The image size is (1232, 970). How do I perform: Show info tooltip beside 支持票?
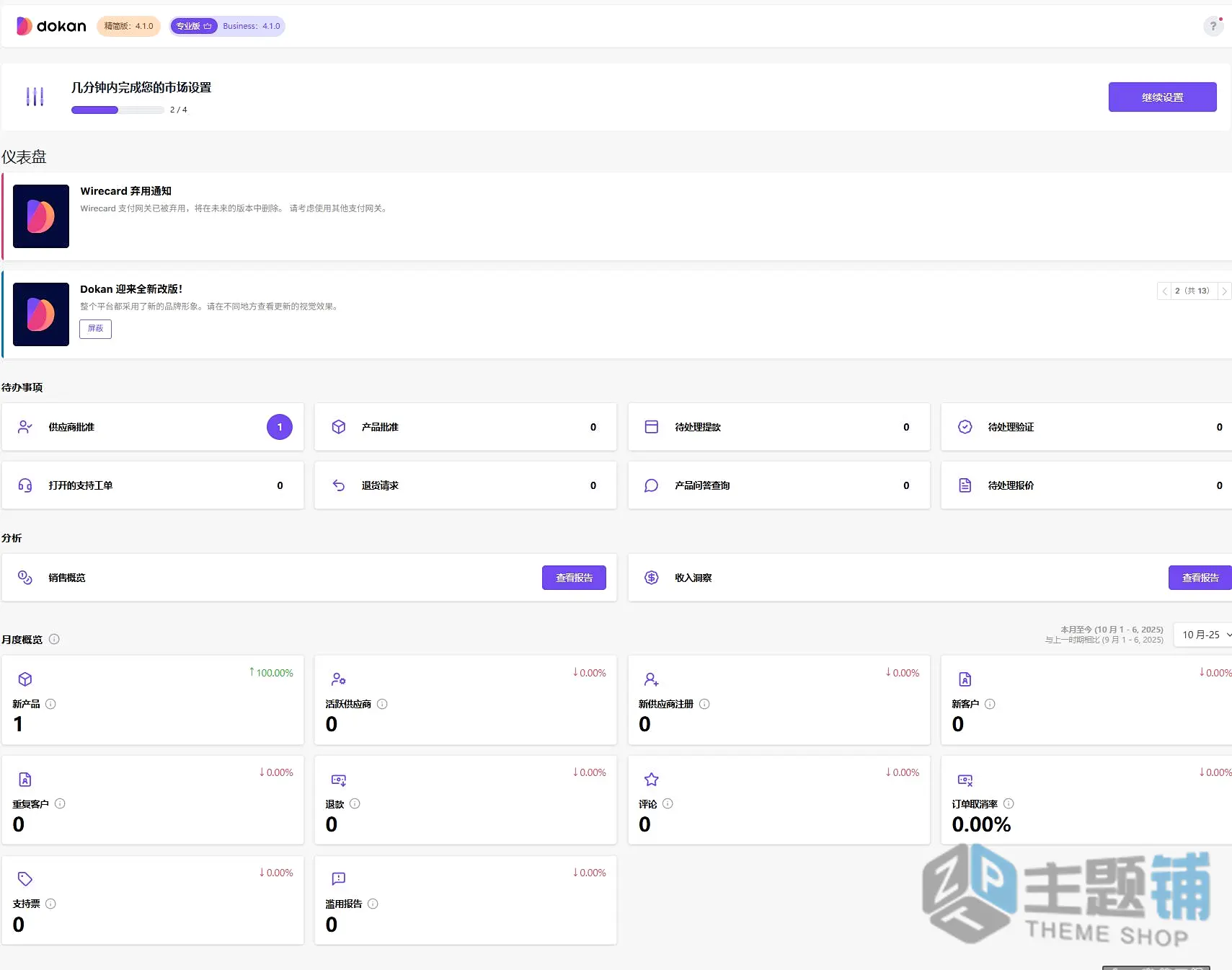coord(50,904)
